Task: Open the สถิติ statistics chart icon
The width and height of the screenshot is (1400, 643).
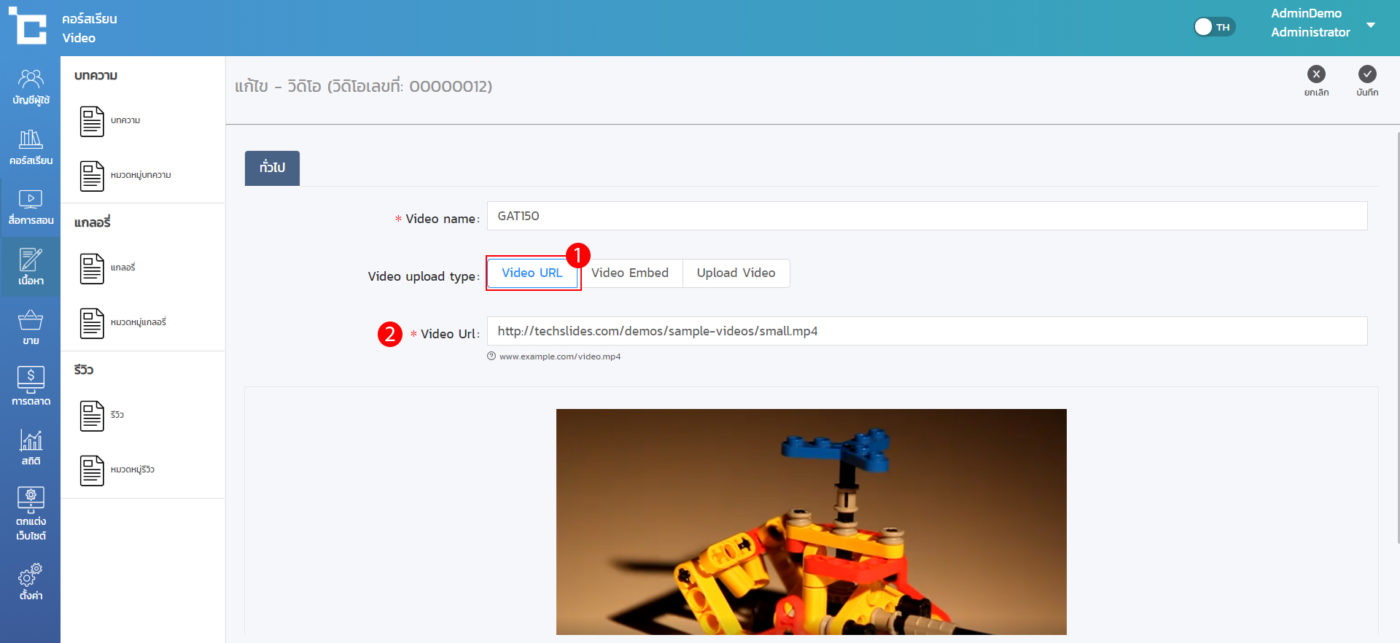Action: [30, 446]
